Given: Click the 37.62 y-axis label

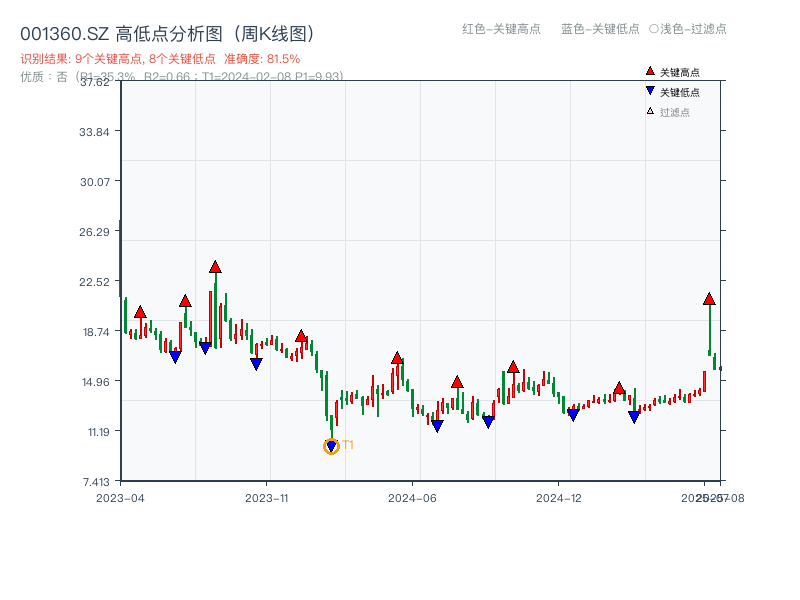Looking at the screenshot, I should (x=95, y=83).
